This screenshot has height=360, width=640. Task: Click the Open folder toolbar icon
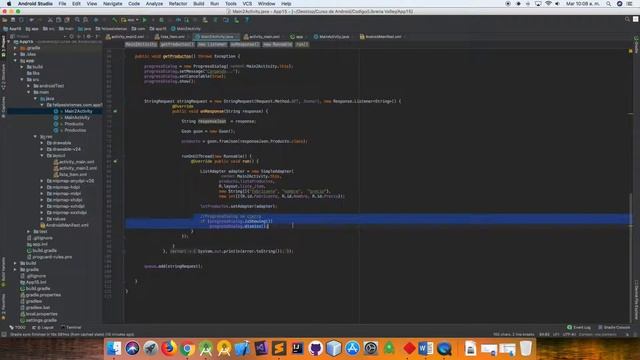[5, 20]
